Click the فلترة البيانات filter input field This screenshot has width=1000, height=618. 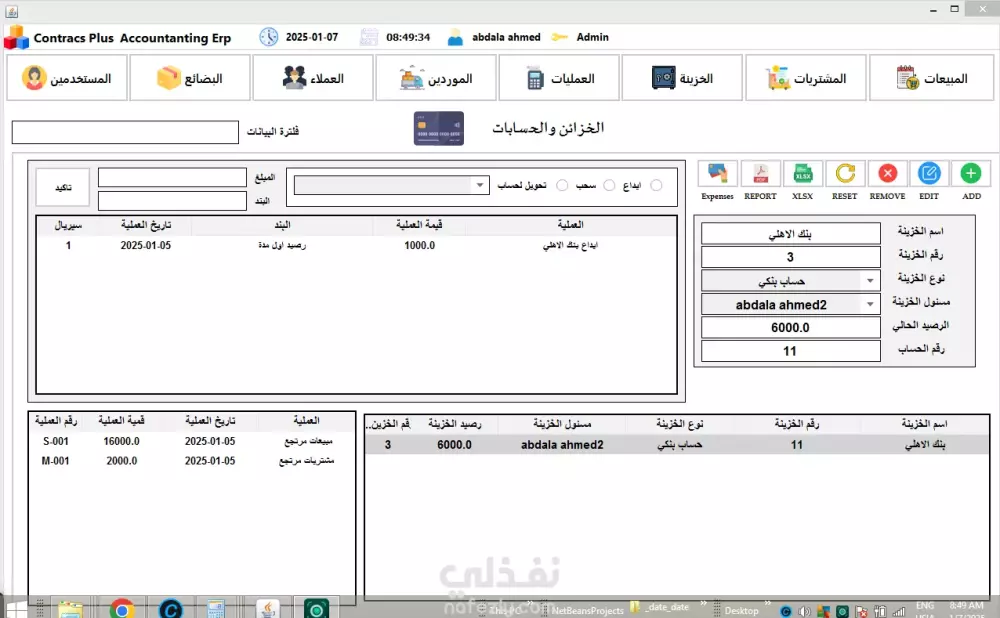point(124,131)
